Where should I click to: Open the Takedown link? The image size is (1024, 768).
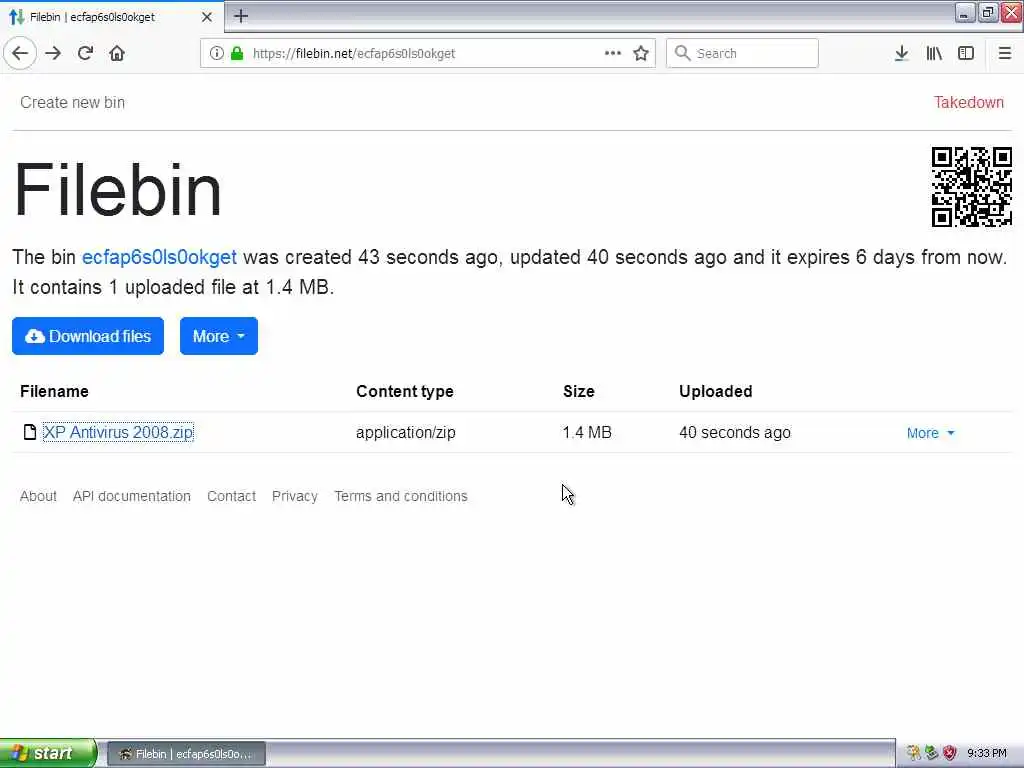[968, 103]
